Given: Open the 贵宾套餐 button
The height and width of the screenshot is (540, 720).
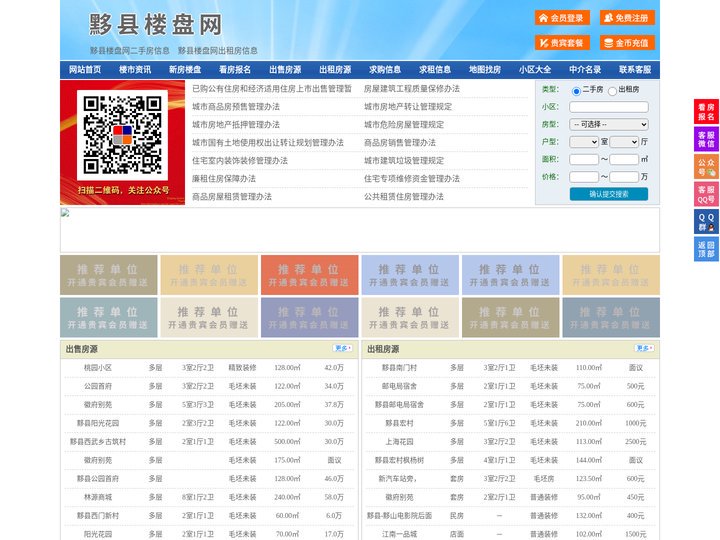Looking at the screenshot, I should 562,43.
